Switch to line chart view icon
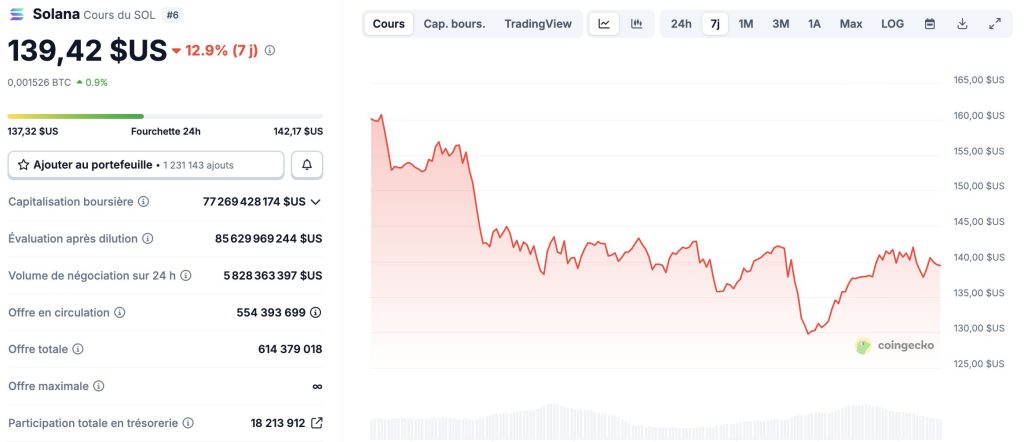The width and height of the screenshot is (1024, 442). (x=604, y=24)
